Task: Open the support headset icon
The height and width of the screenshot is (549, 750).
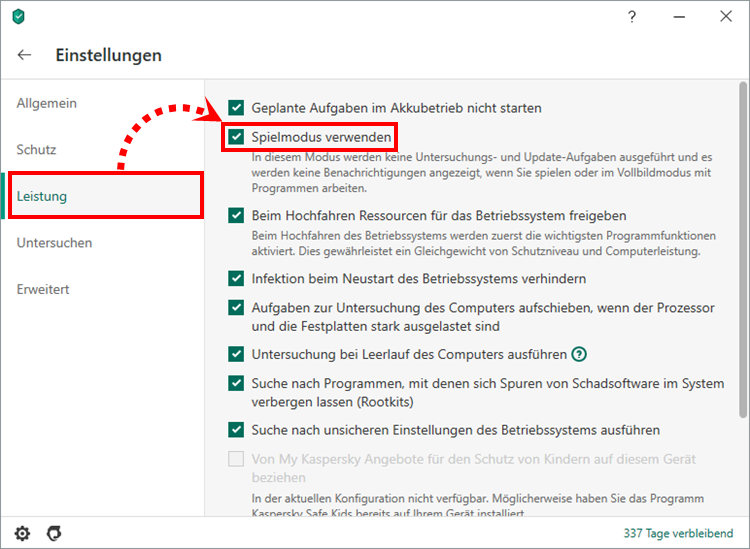Action: [54, 533]
